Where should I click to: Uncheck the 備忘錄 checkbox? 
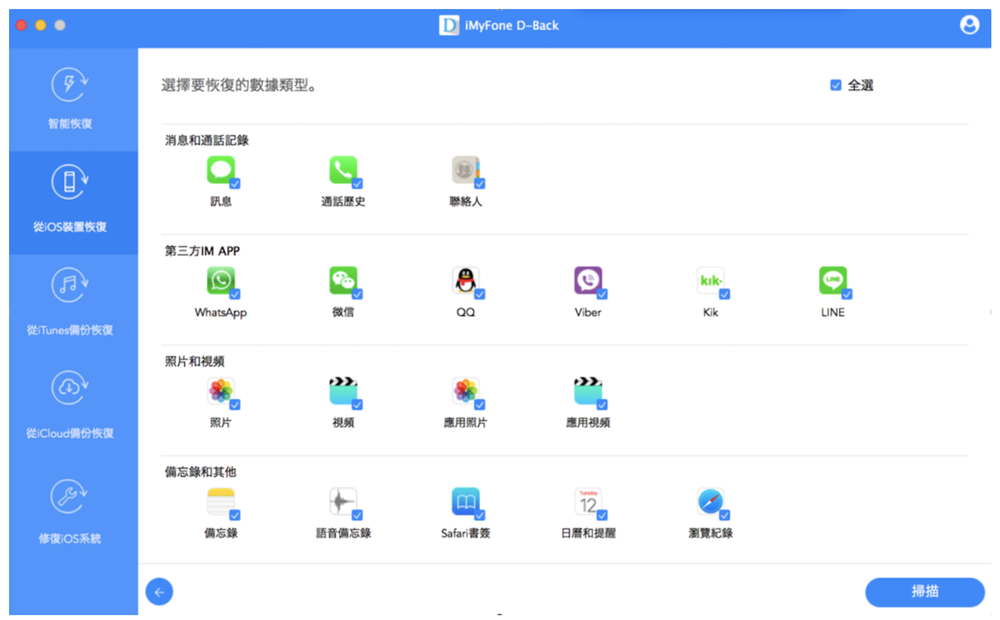tap(235, 515)
